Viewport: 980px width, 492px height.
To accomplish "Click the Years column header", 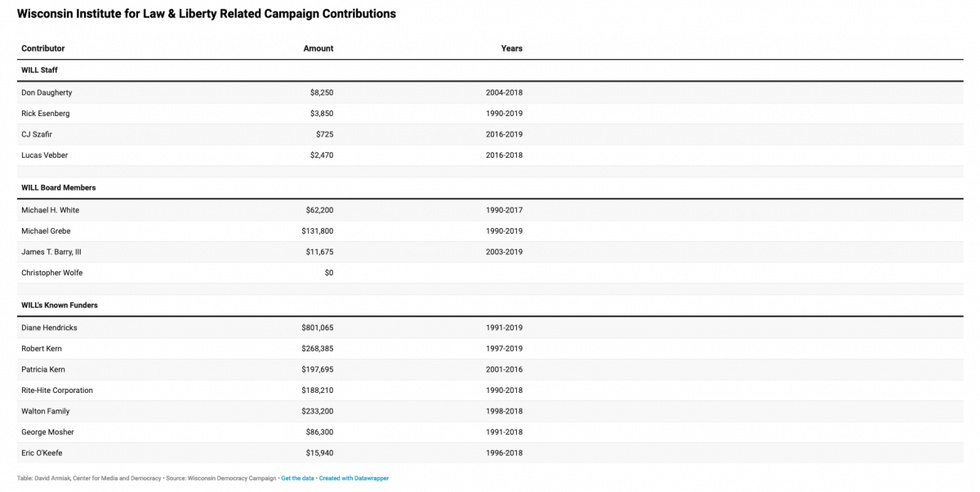I will pos(511,48).
